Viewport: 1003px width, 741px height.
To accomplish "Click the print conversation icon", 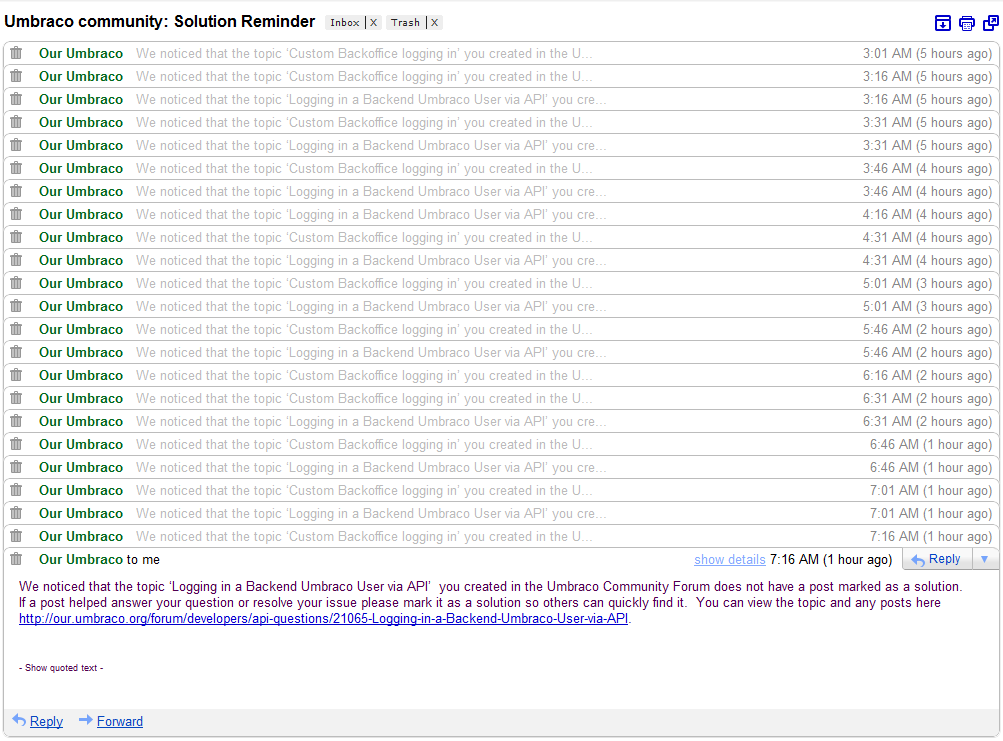I will click(x=967, y=24).
